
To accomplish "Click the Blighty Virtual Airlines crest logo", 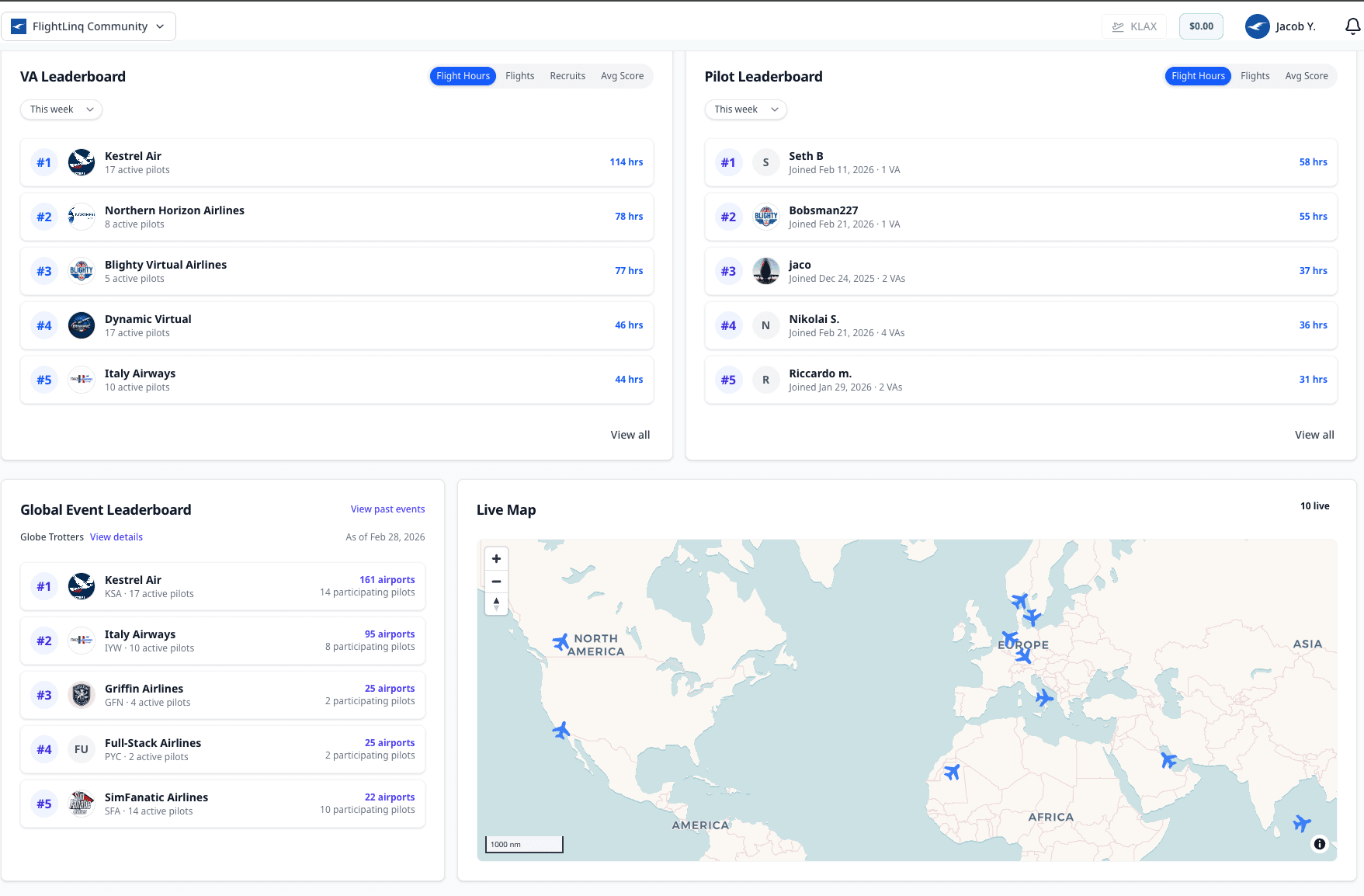I will coord(81,271).
